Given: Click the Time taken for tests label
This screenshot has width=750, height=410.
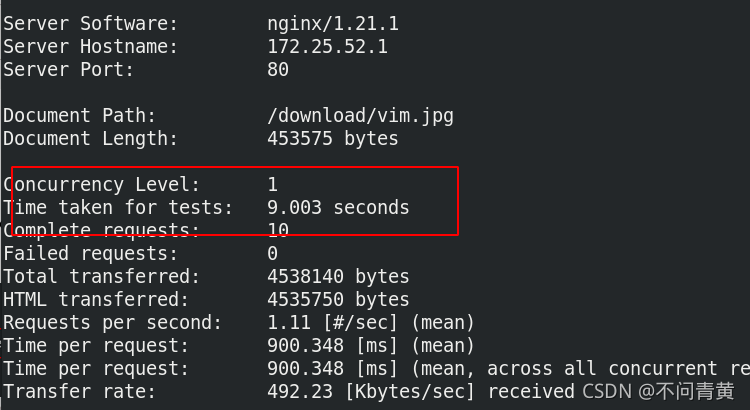Looking at the screenshot, I should (118, 208).
